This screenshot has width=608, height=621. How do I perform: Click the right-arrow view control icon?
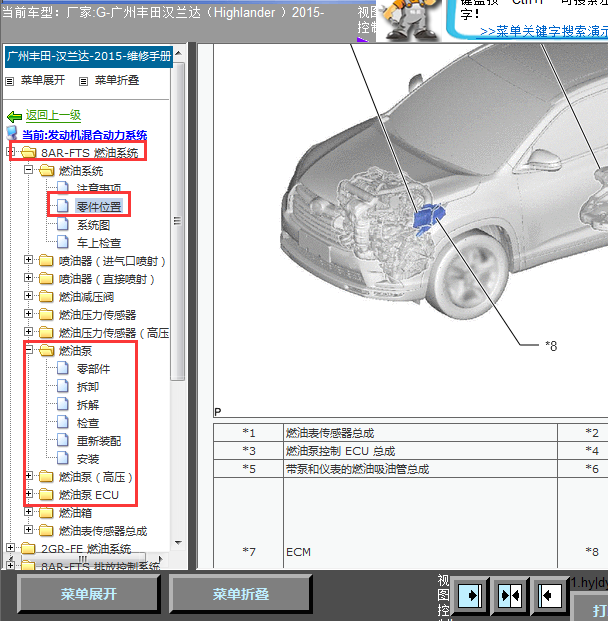(470, 595)
